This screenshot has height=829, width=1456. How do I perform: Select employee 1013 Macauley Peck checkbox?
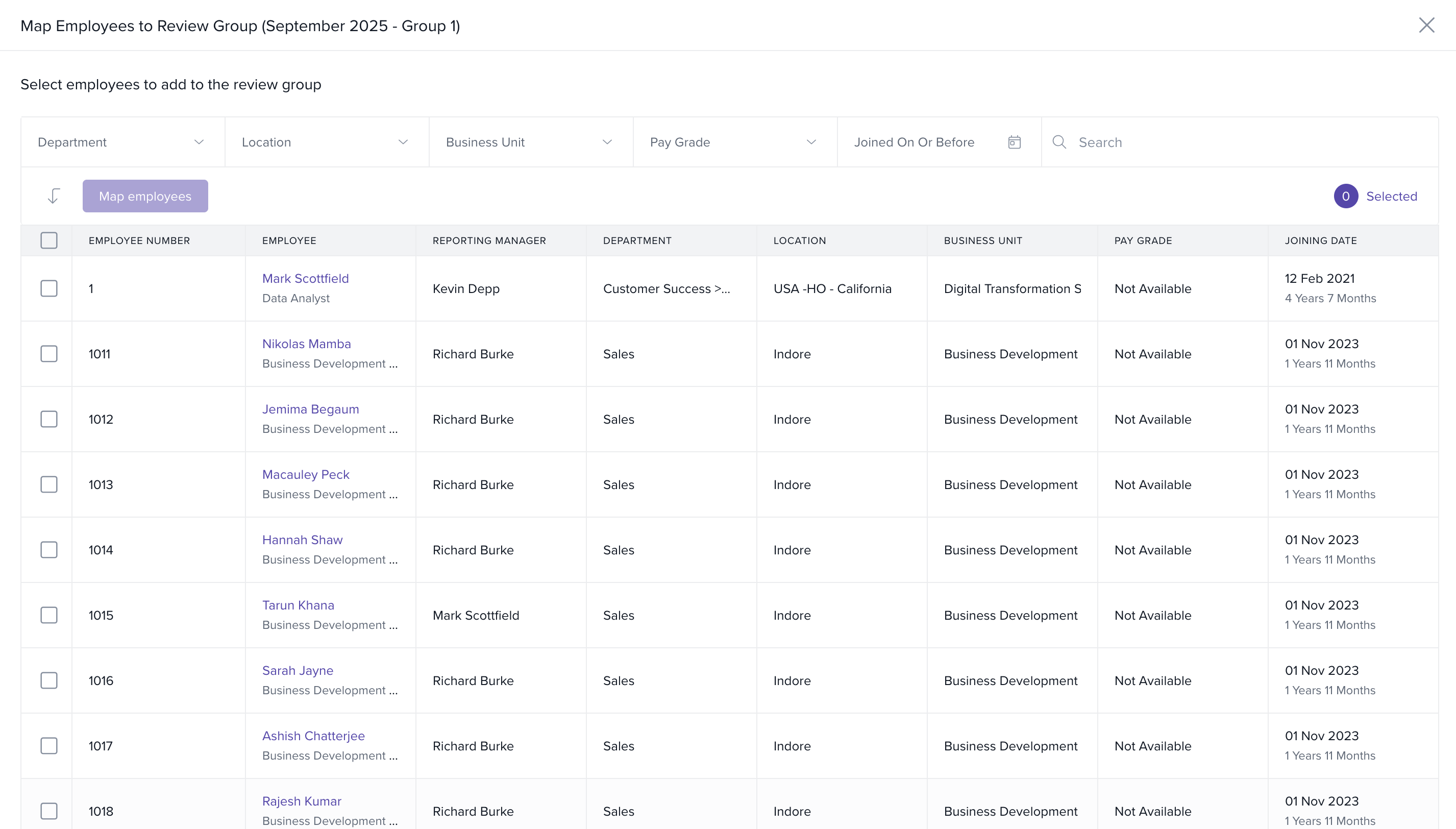(x=49, y=484)
